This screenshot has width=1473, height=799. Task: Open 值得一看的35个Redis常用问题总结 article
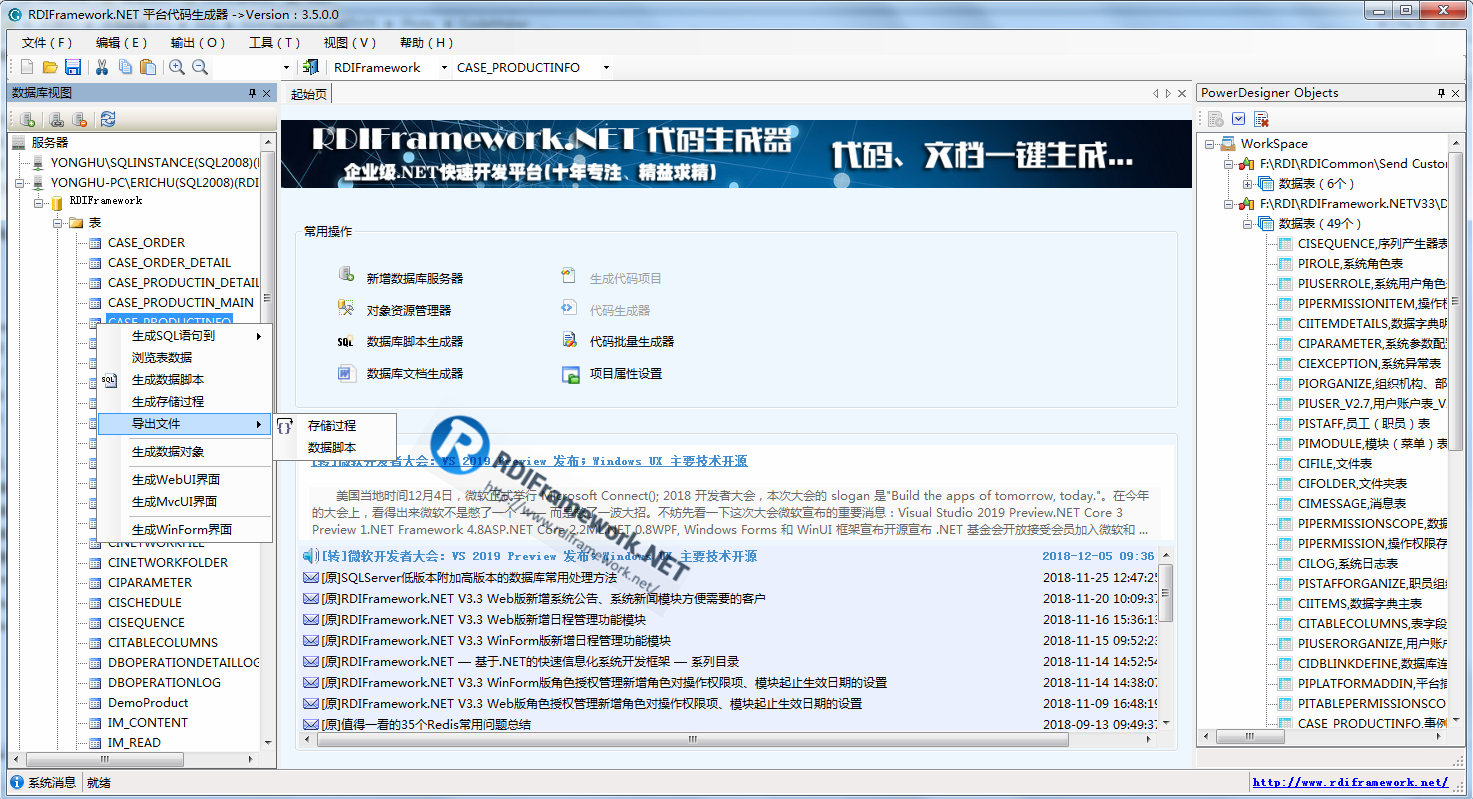426,724
